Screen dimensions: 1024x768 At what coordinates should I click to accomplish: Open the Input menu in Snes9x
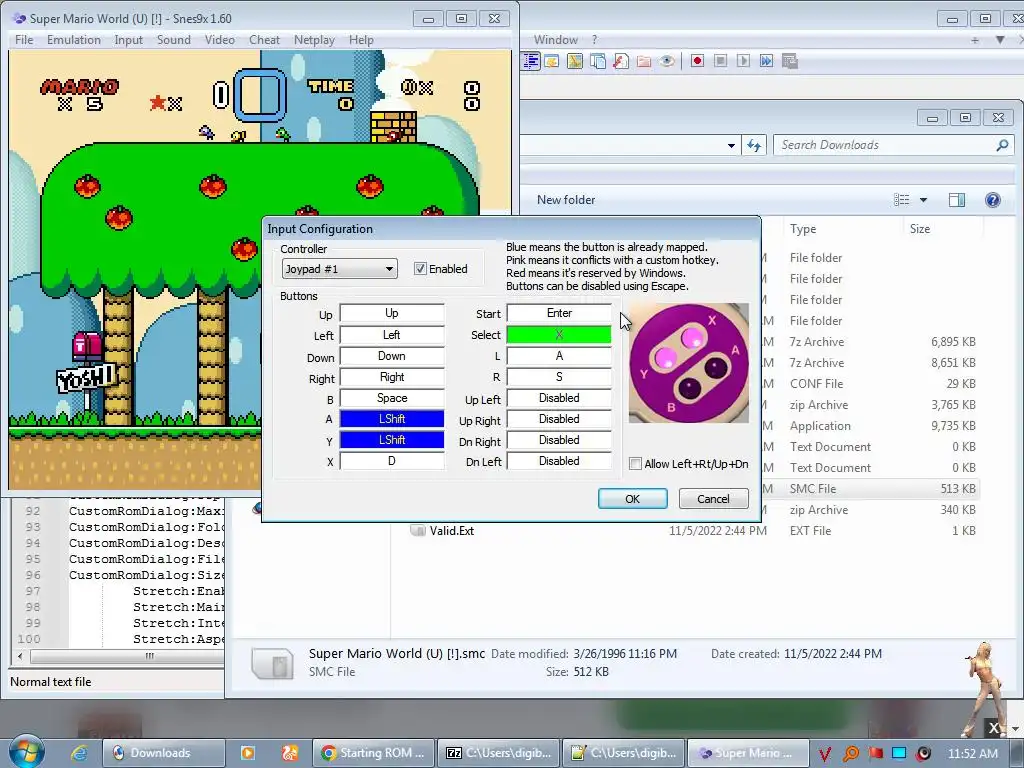pyautogui.click(x=129, y=40)
